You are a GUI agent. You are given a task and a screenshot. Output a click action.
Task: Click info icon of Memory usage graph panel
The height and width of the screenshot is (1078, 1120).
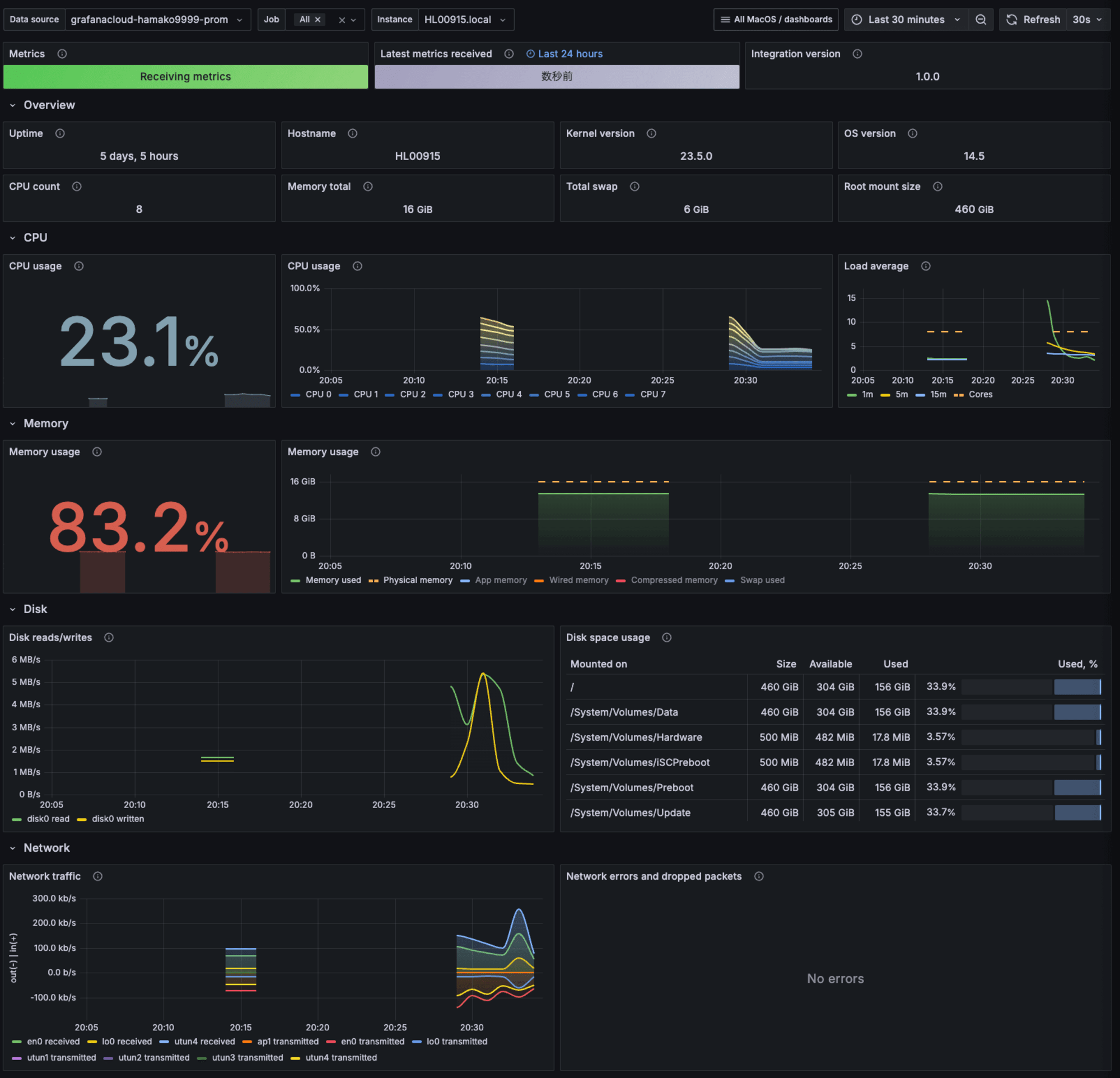tap(375, 452)
